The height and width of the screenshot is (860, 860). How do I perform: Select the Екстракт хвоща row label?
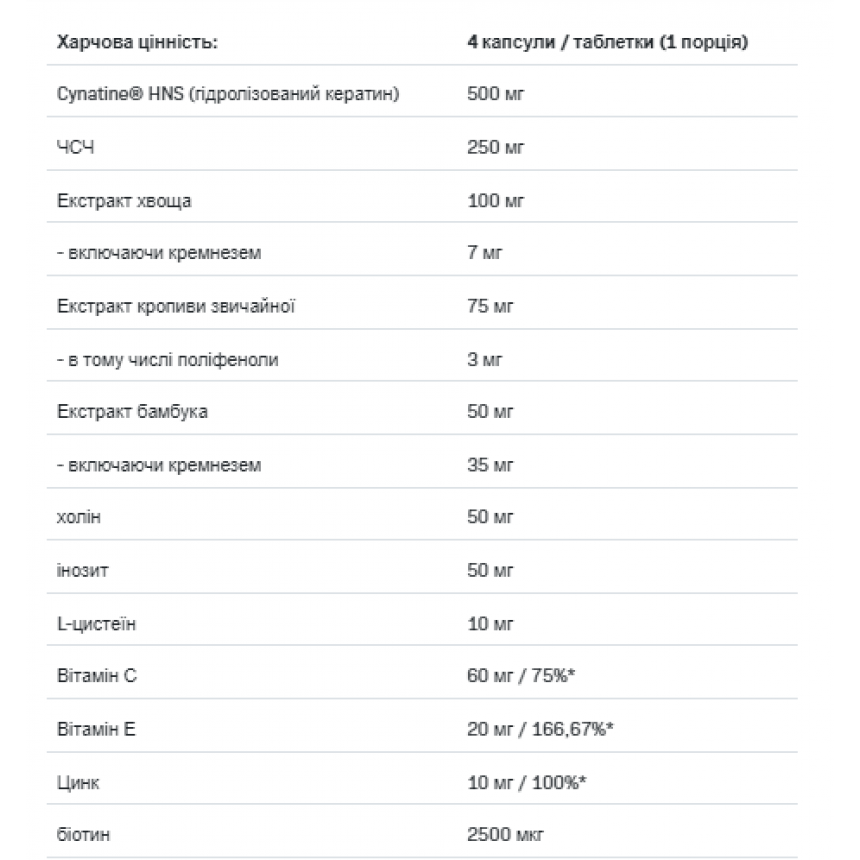click(x=124, y=201)
